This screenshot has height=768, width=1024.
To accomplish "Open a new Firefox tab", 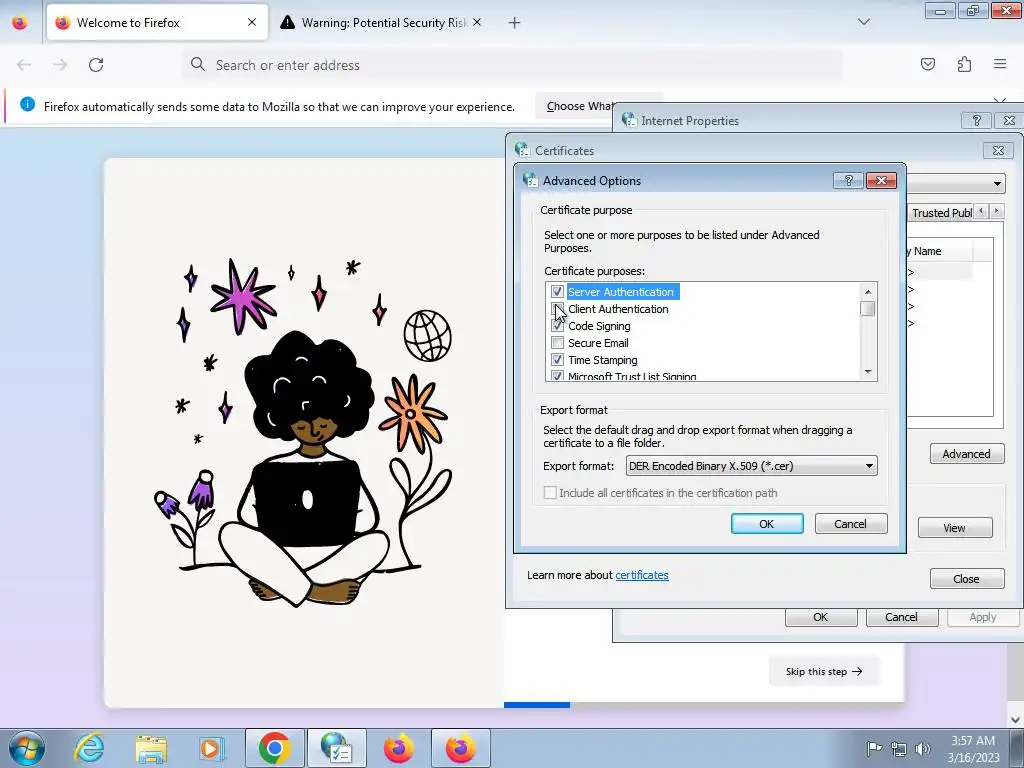I will coord(515,23).
